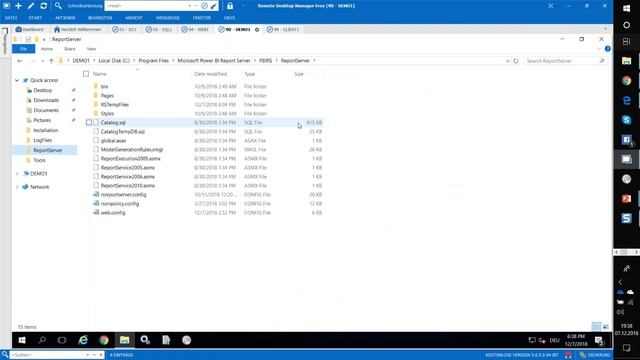Click the Edge icon in host taskbar
Viewport: 640px width, 360px height.
click(x=627, y=100)
